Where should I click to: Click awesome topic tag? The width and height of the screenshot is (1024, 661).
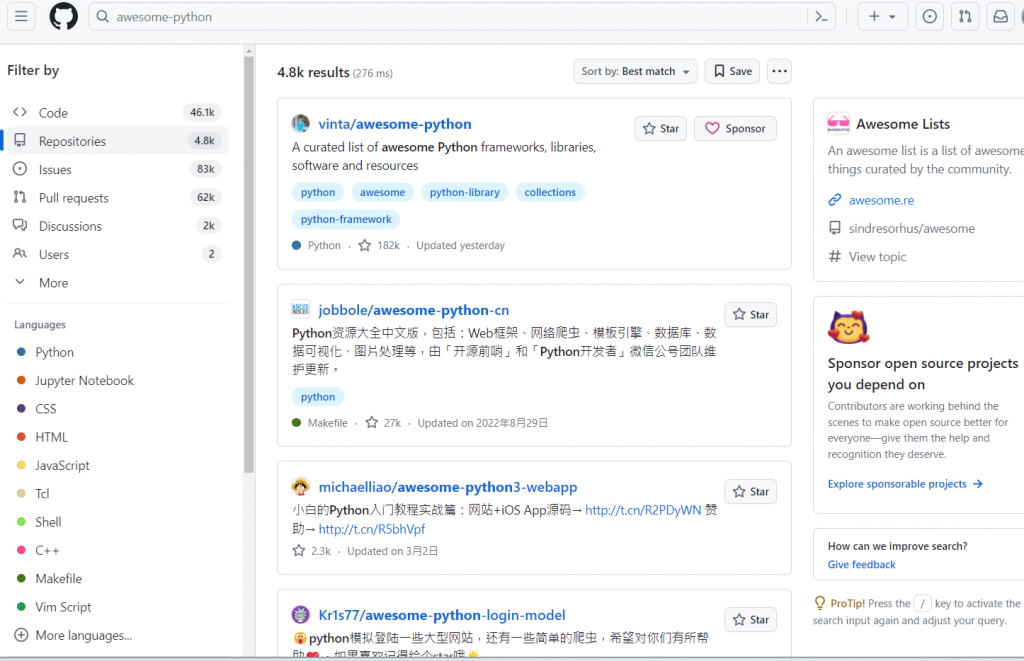pos(382,192)
